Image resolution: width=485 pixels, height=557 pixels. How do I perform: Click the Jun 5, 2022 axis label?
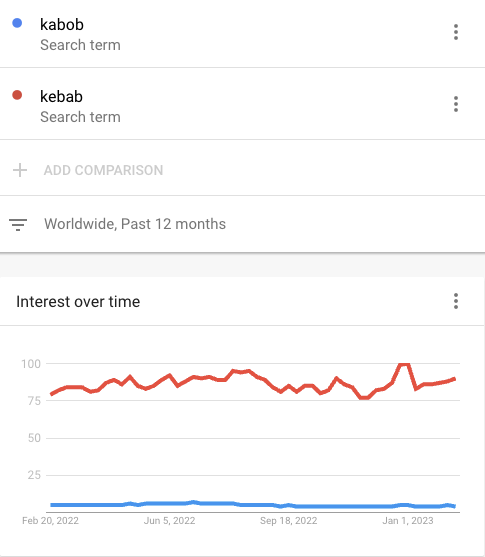coord(169,521)
